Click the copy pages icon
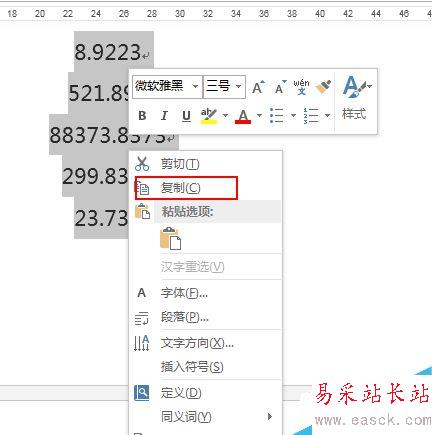This screenshot has width=432, height=435. coord(143,188)
